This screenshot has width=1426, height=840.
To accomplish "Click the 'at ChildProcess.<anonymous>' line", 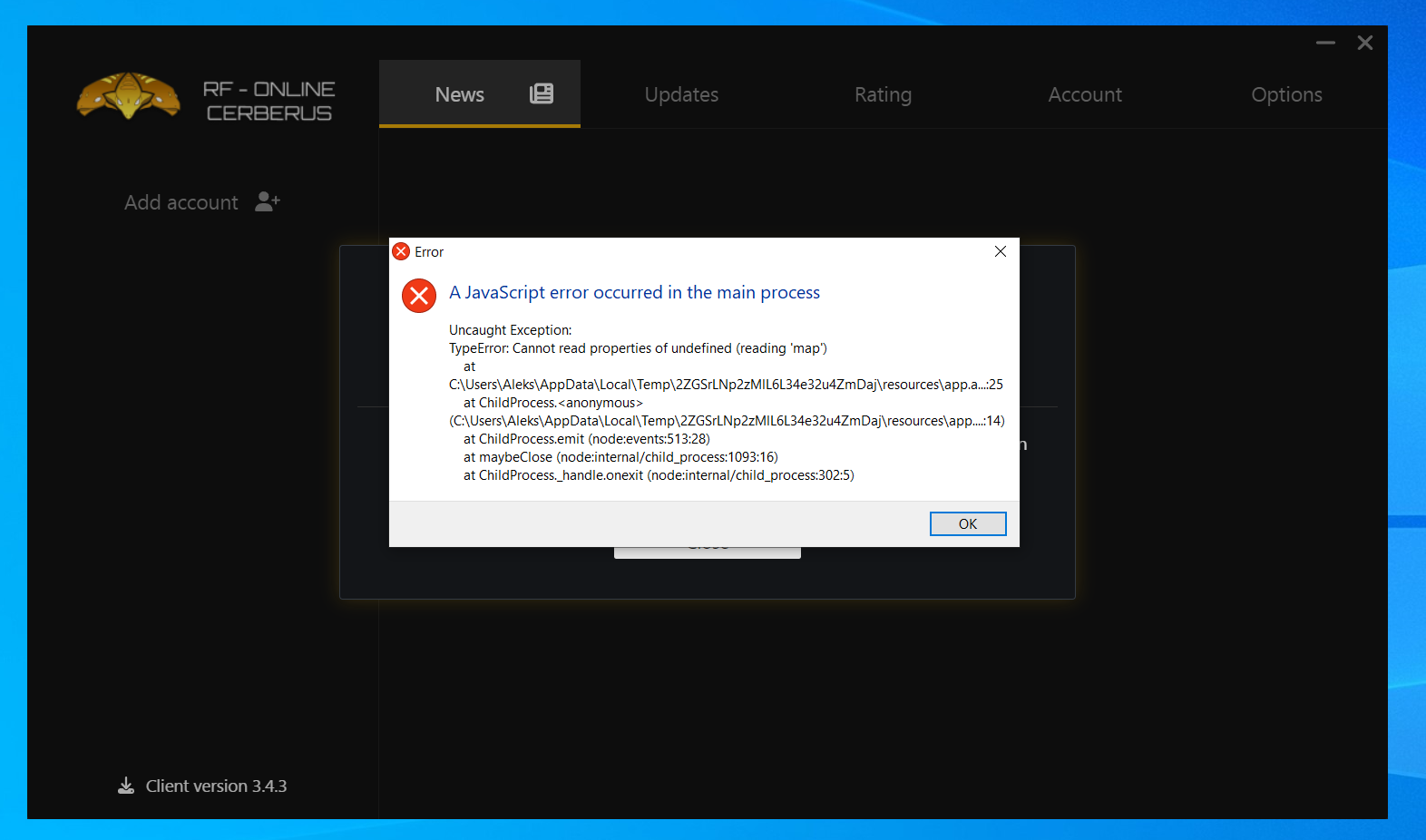I will pyautogui.click(x=553, y=403).
